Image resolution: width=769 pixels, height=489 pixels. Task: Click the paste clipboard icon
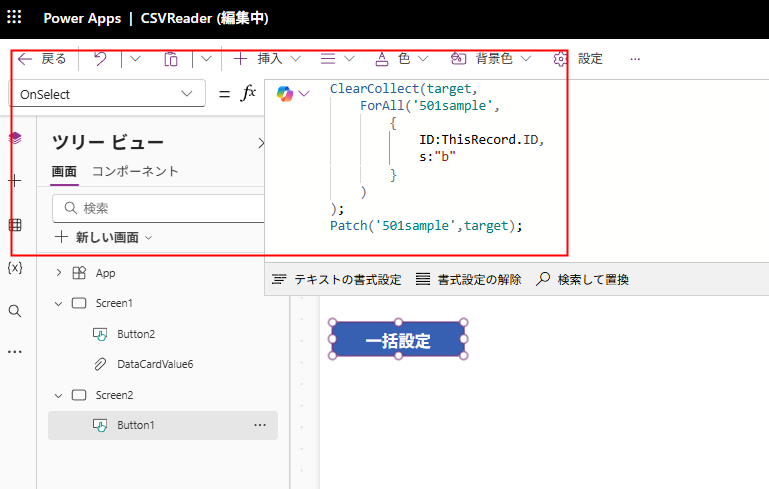coord(171,59)
